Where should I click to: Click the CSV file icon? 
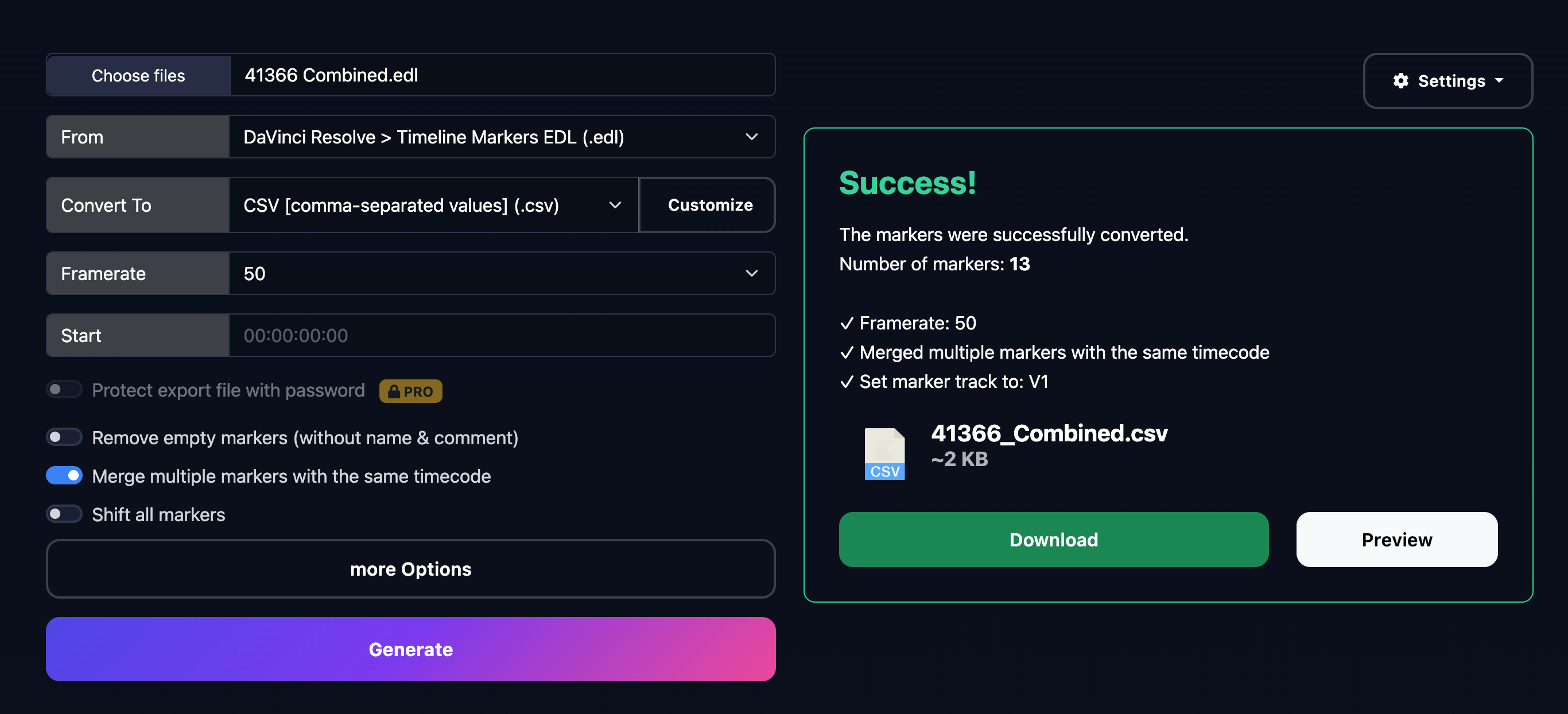pyautogui.click(x=884, y=453)
